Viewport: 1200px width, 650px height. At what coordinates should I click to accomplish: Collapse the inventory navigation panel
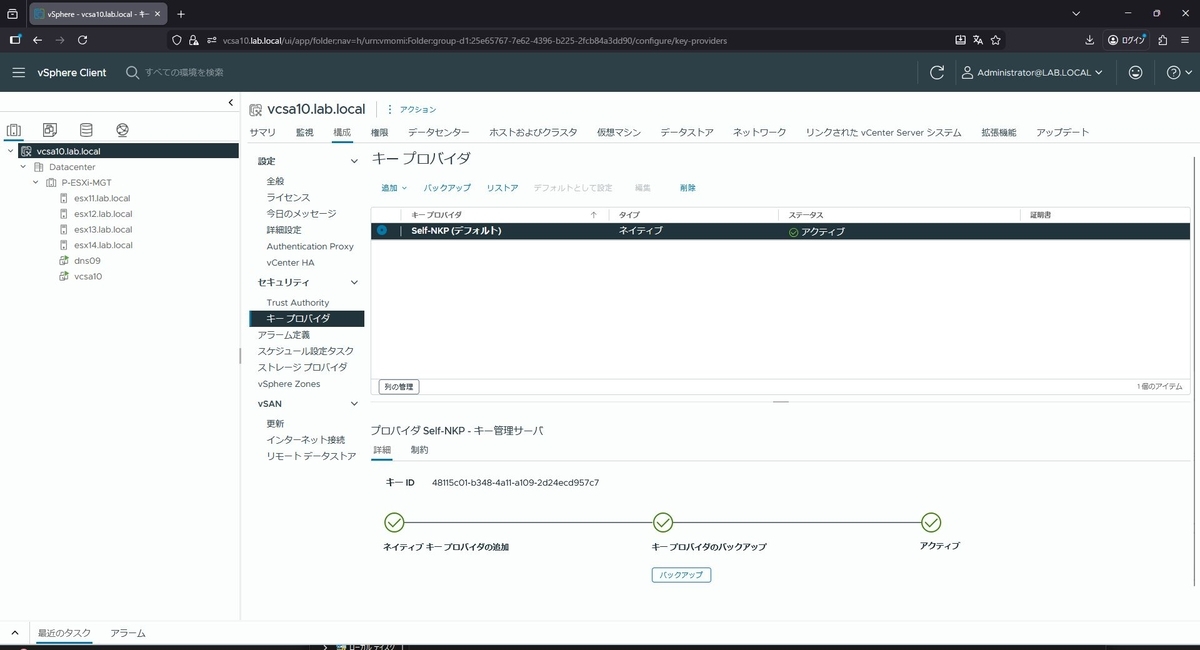(x=231, y=103)
